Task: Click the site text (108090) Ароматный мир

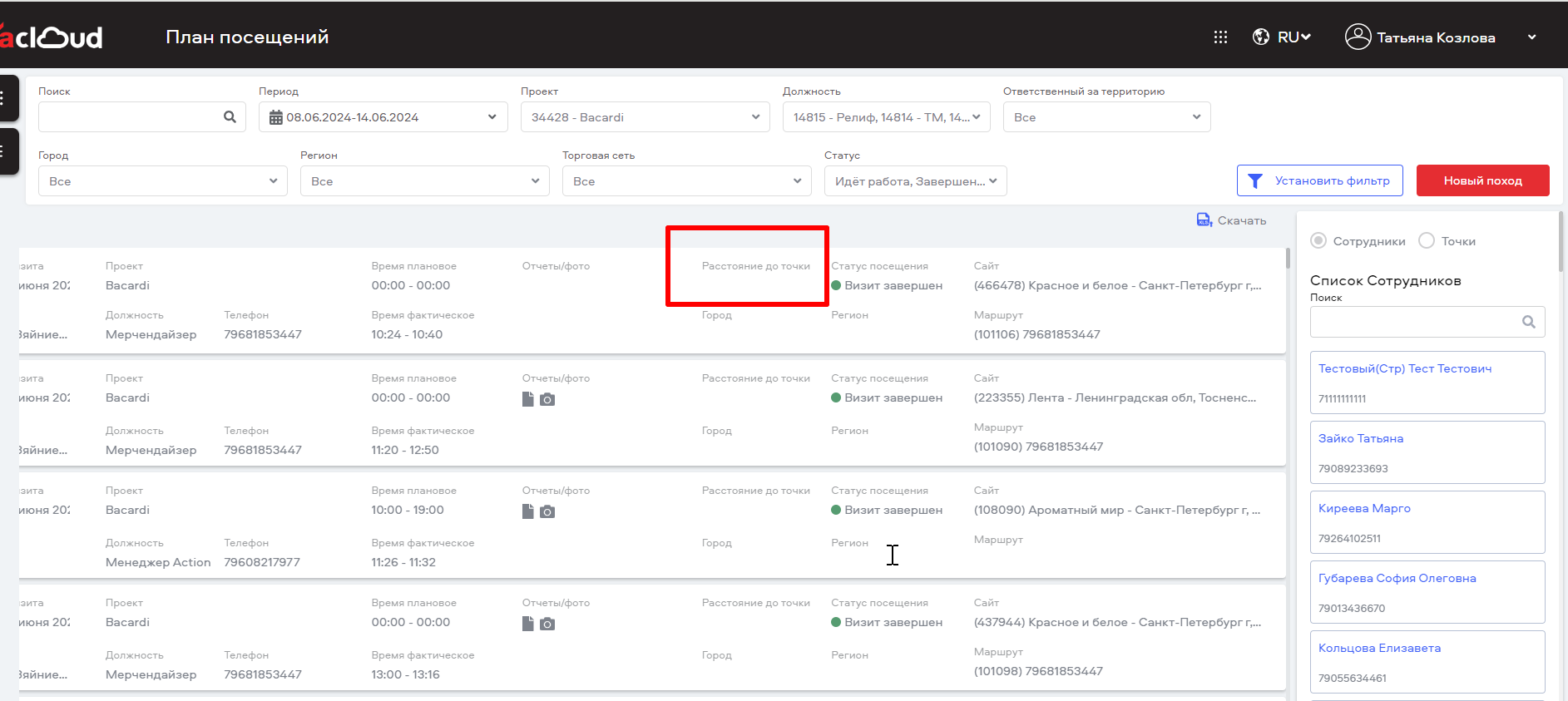Action: coord(1117,510)
